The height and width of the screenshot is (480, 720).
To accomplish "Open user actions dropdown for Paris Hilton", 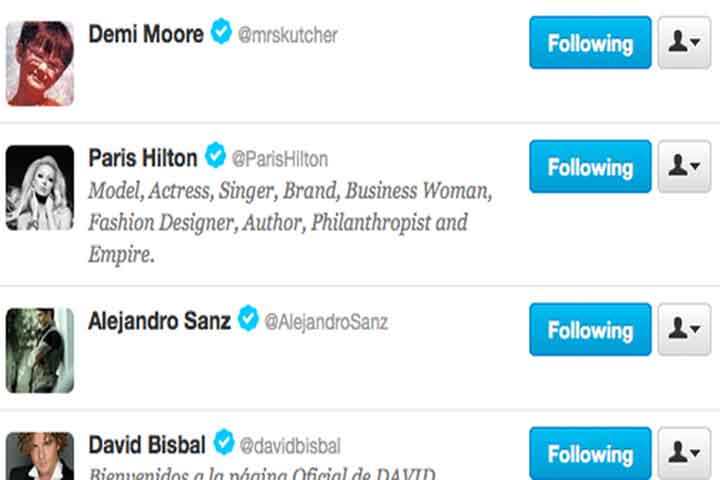I will (684, 167).
